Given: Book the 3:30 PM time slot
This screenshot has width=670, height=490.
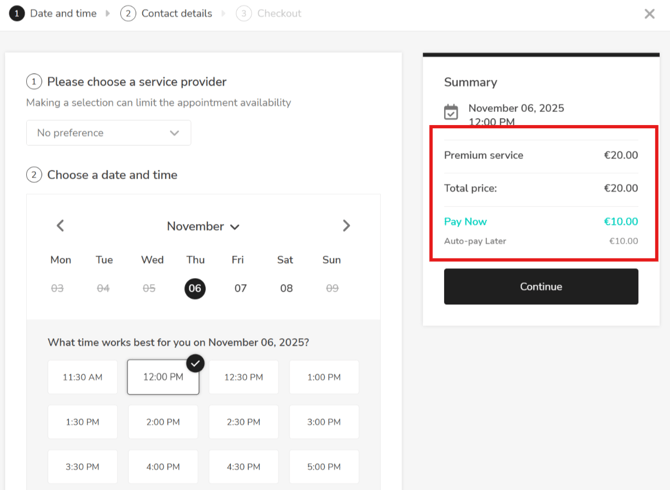Looking at the screenshot, I should point(83,466).
